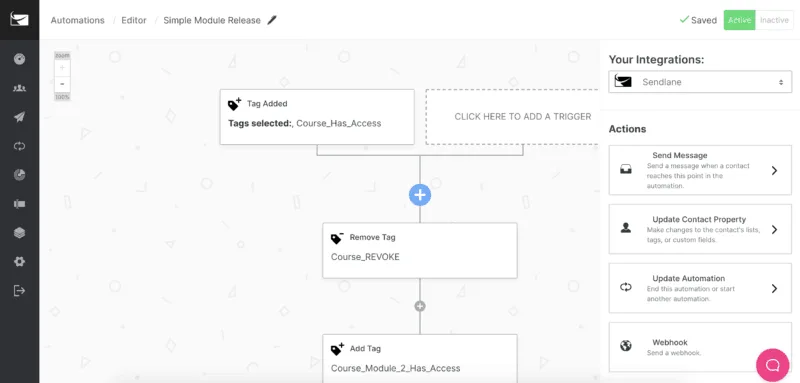Image resolution: width=800 pixels, height=383 pixels.
Task: Click the Saved status indicator
Action: (698, 20)
